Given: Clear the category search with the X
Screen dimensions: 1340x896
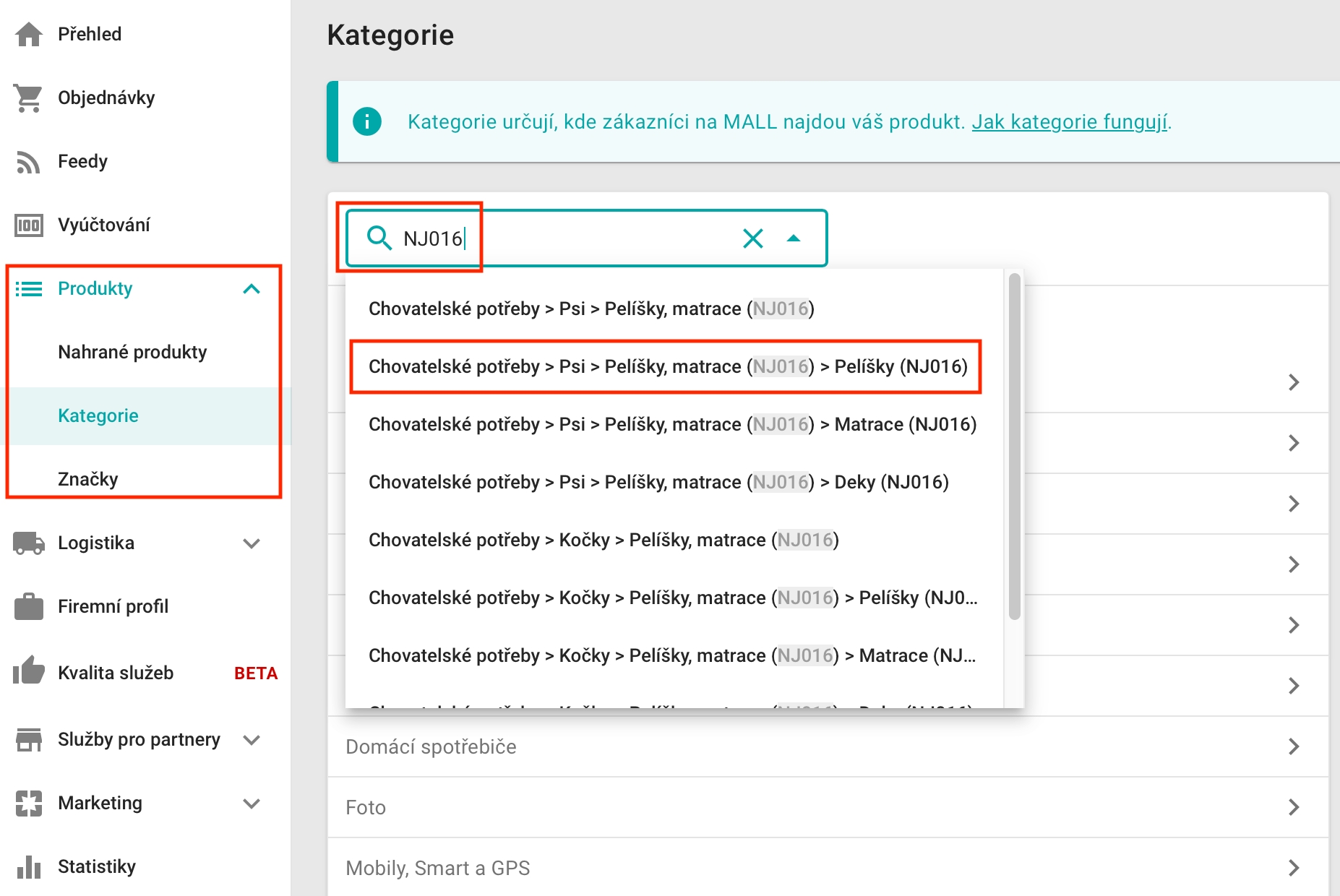Looking at the screenshot, I should coord(753,238).
